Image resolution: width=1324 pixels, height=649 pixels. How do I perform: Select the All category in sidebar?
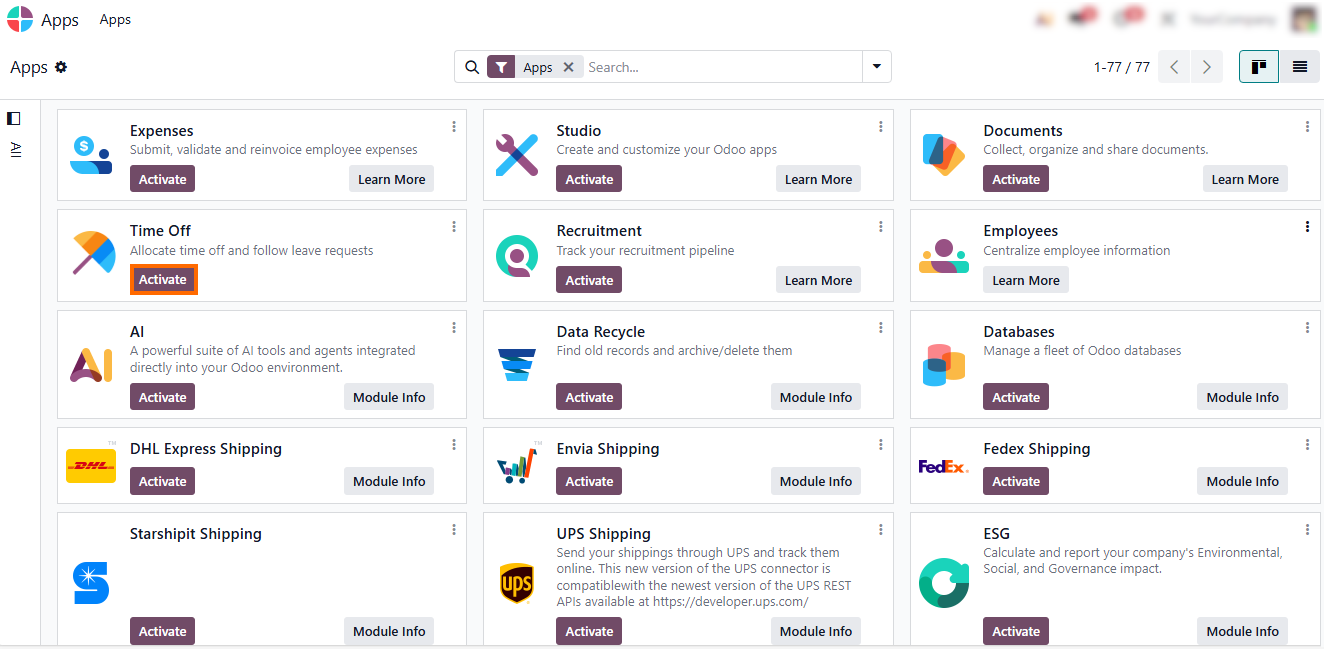coord(15,149)
